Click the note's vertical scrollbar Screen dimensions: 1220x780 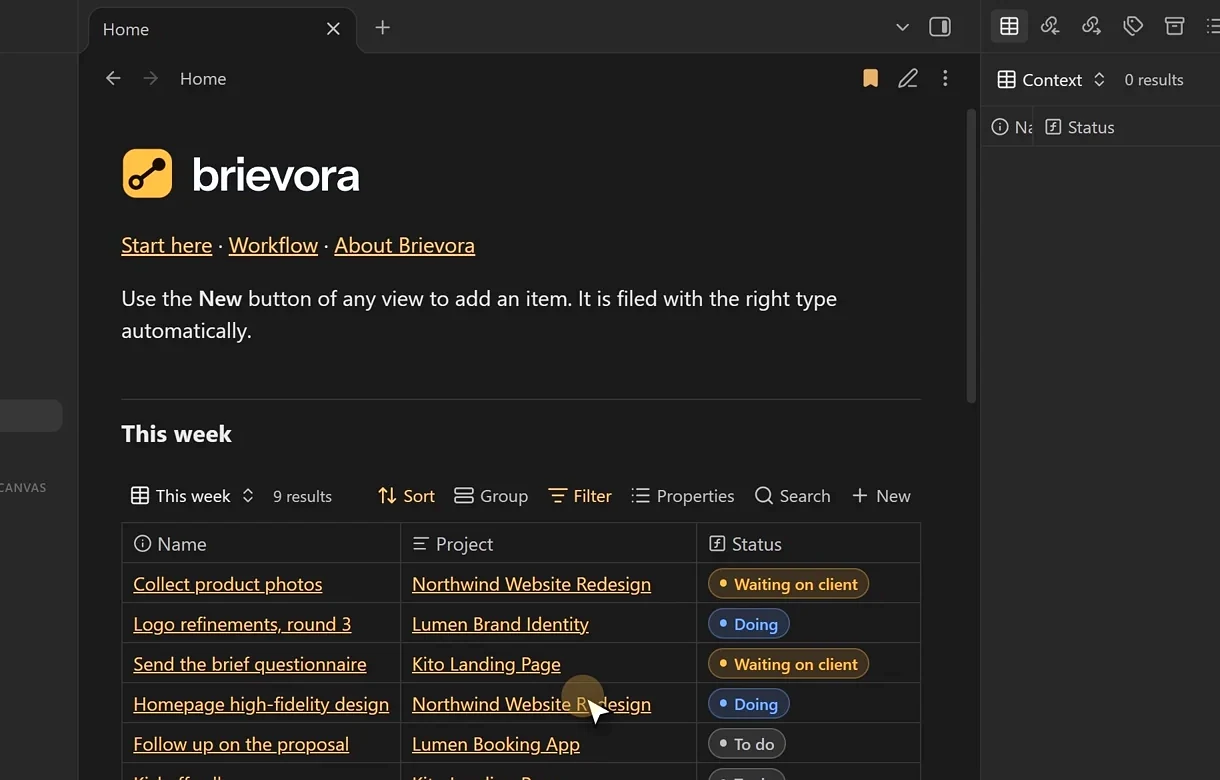click(x=971, y=256)
